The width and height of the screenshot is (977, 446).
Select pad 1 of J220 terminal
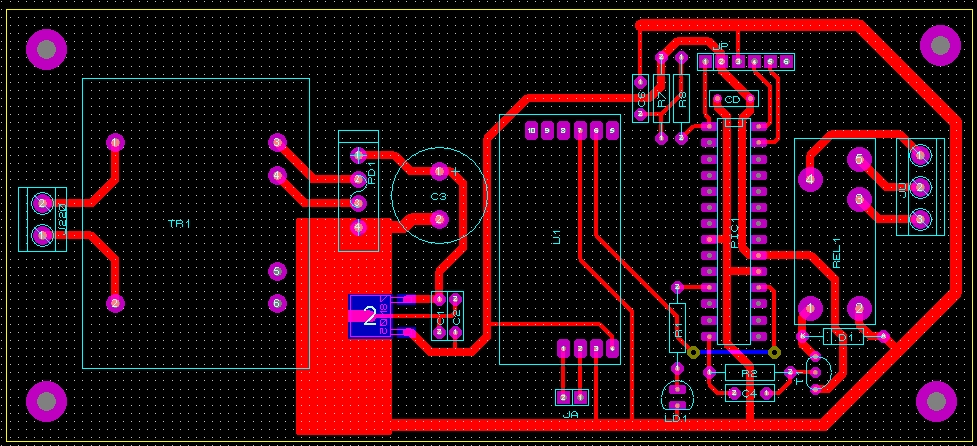click(x=42, y=235)
